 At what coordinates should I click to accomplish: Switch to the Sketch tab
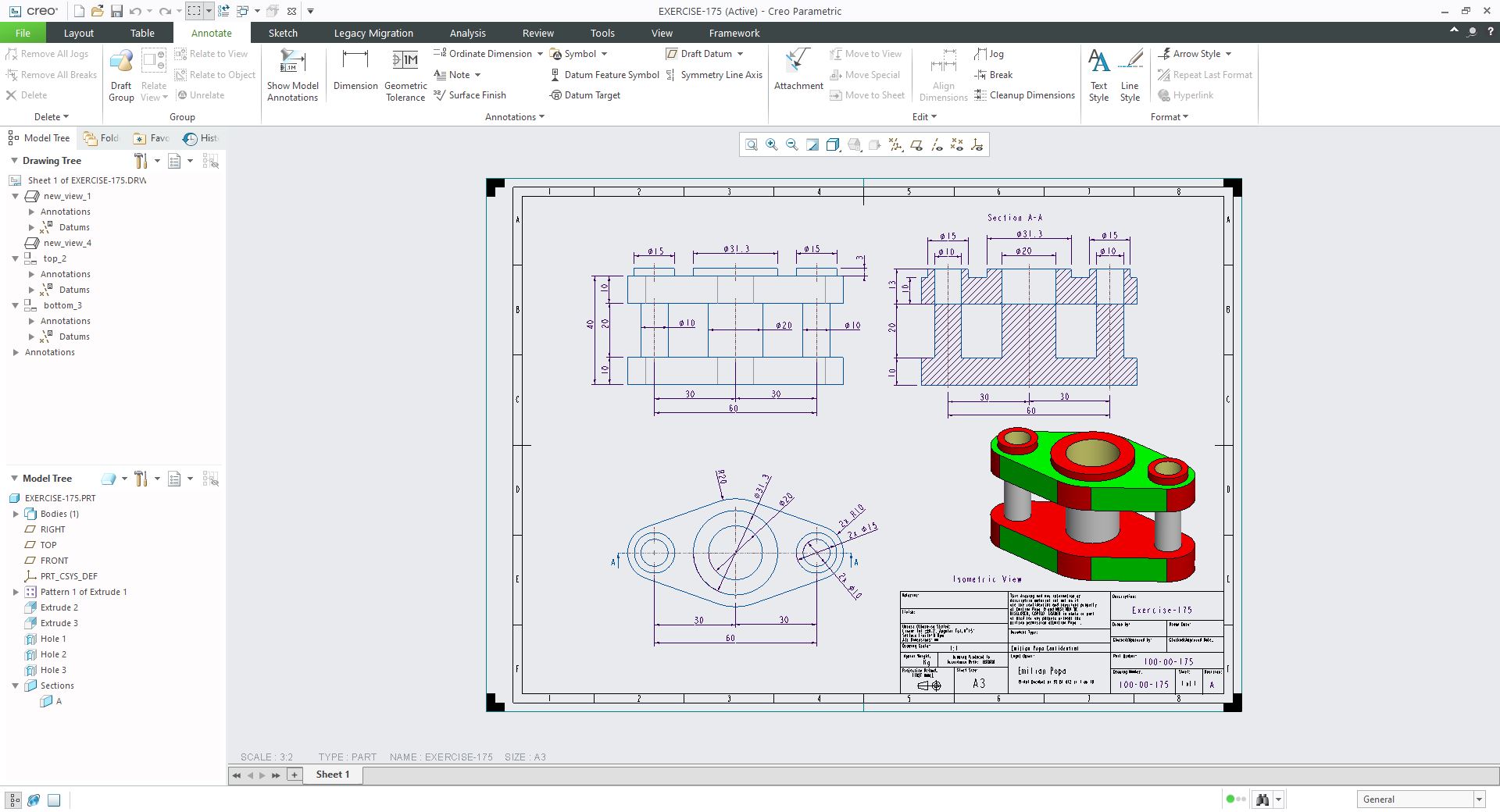283,33
